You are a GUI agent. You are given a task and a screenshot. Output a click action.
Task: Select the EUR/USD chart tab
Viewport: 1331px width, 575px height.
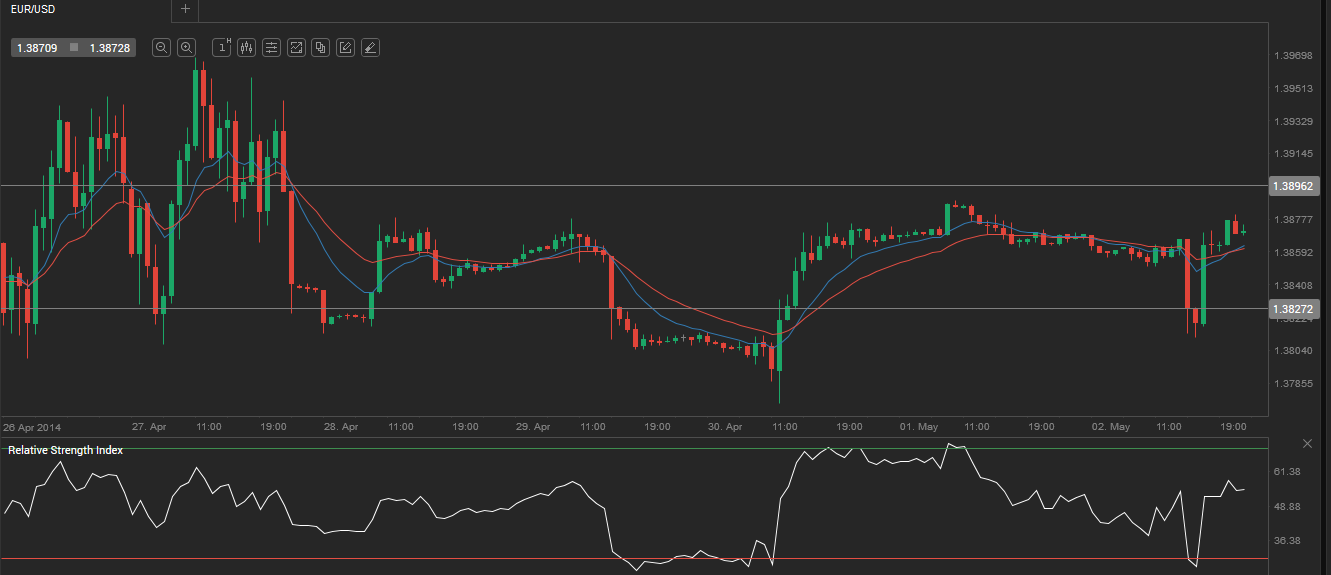28,9
